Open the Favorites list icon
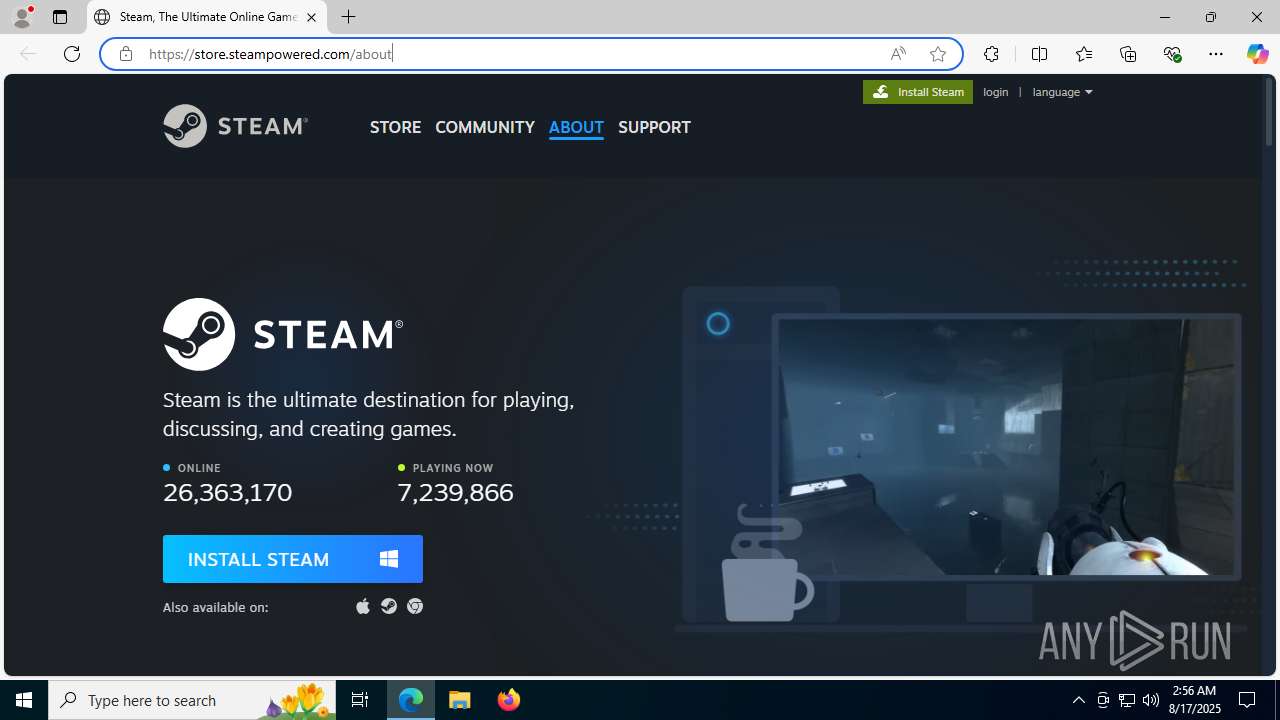Screen dimensions: 1280x720 pyautogui.click(x=1084, y=54)
